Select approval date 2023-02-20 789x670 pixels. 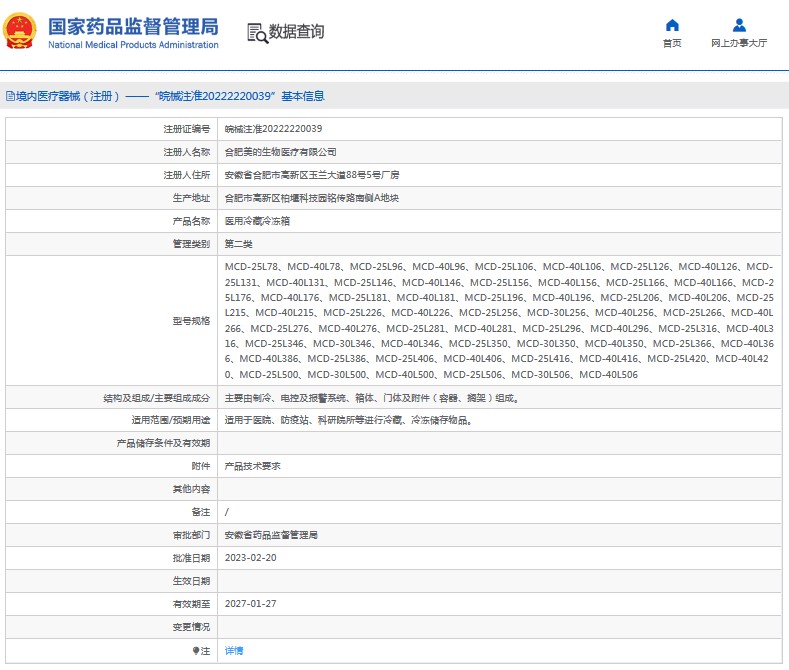pos(251,558)
